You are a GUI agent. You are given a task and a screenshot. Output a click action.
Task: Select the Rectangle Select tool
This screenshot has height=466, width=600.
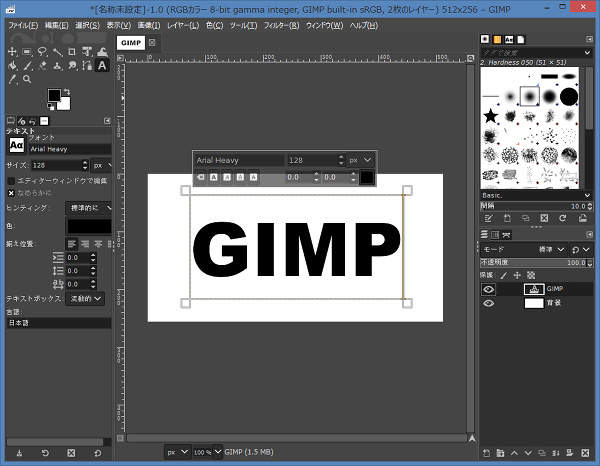click(27, 51)
